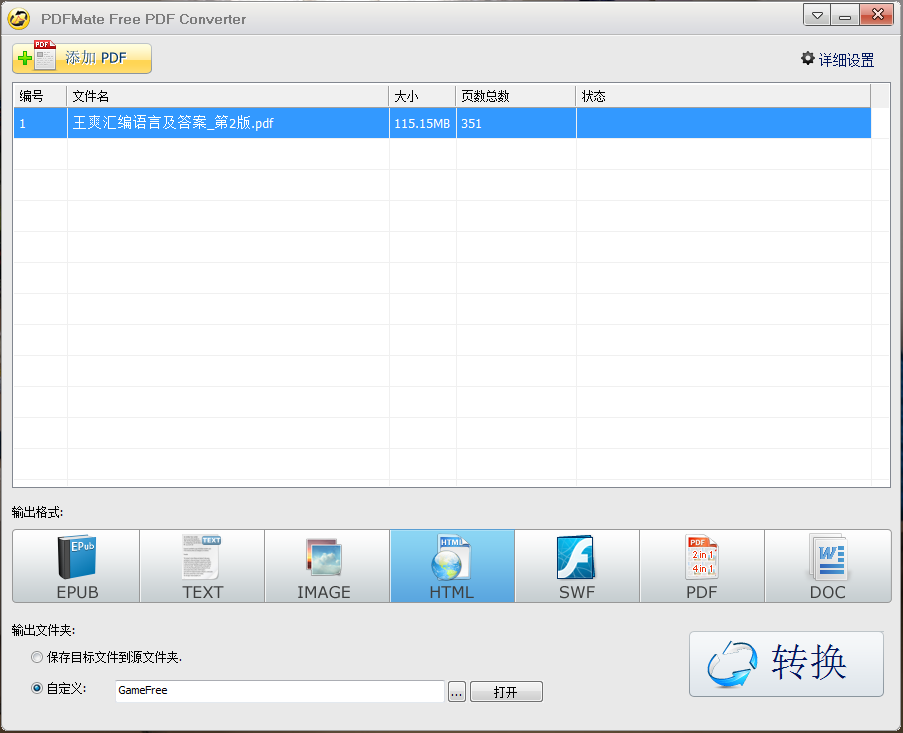Browse for output folder with ... button

pos(457,691)
